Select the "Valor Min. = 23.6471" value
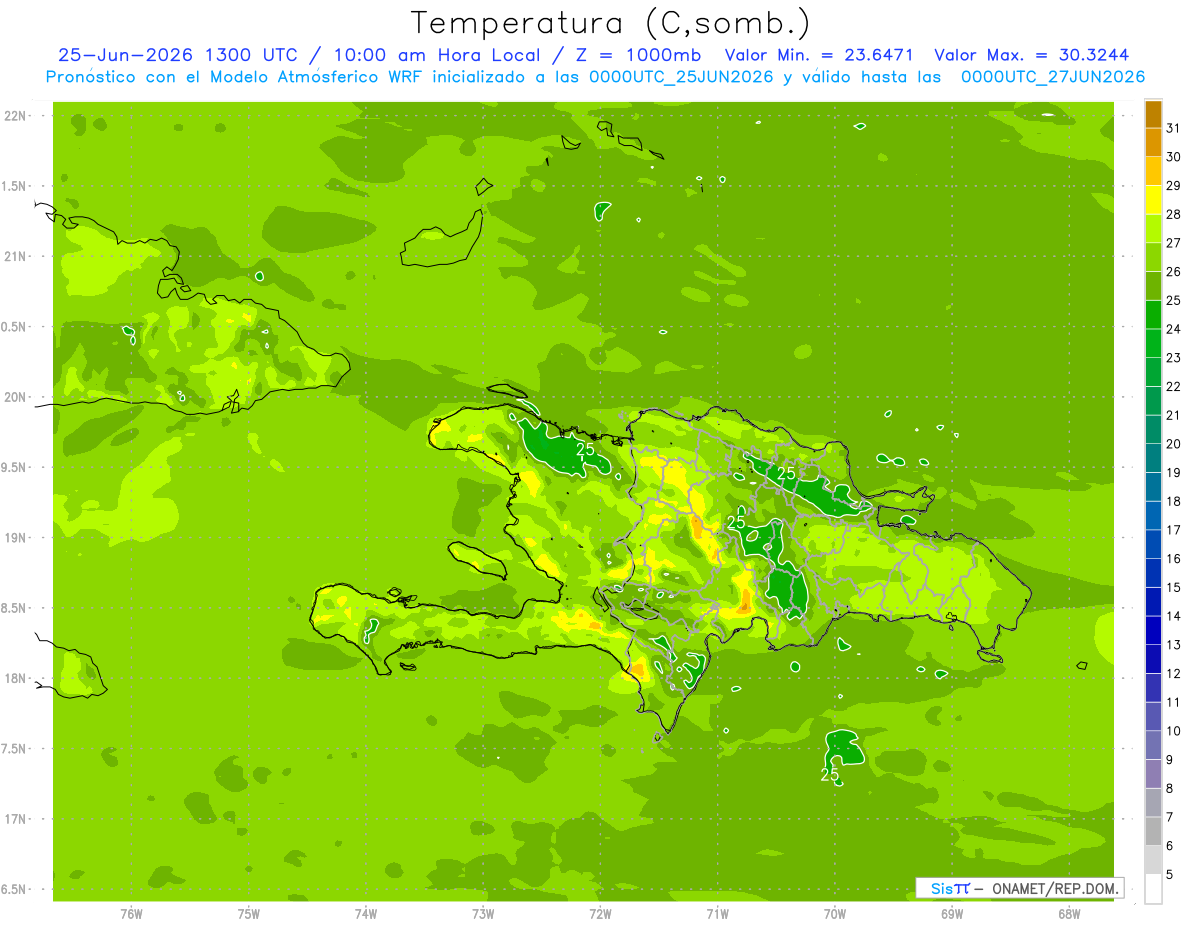Viewport: 1200px width, 927px height. pos(818,55)
